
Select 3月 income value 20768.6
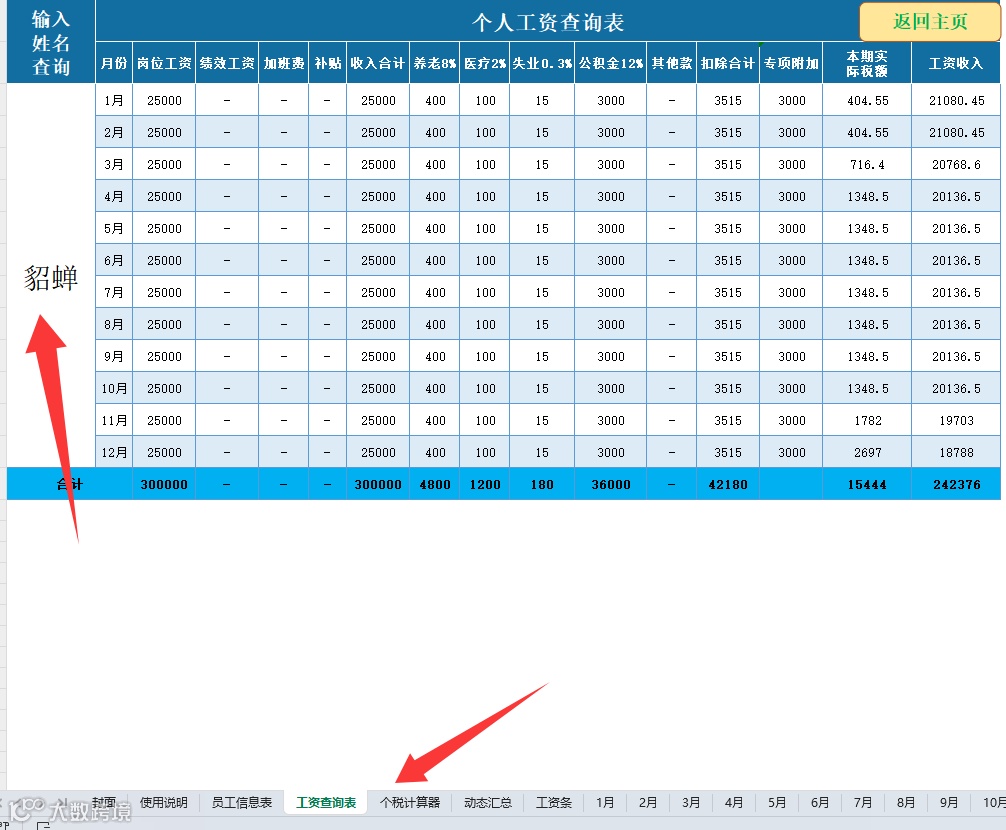click(956, 164)
